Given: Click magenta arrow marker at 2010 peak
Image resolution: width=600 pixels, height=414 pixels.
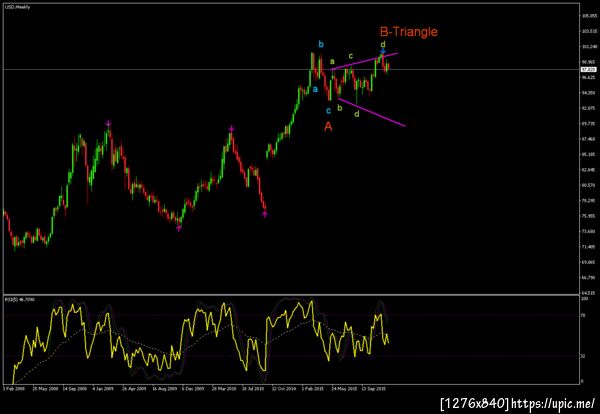Looking at the screenshot, I should click(x=232, y=129).
